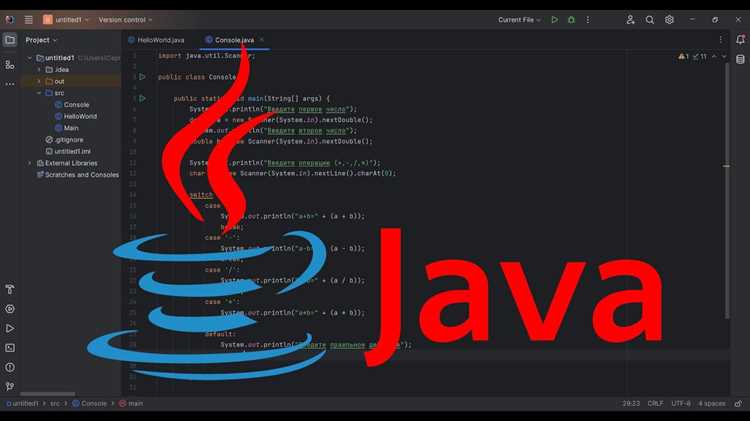Image resolution: width=750 pixels, height=421 pixels.
Task: Click untitled1 breadcrumb in status bar
Action: coord(22,403)
